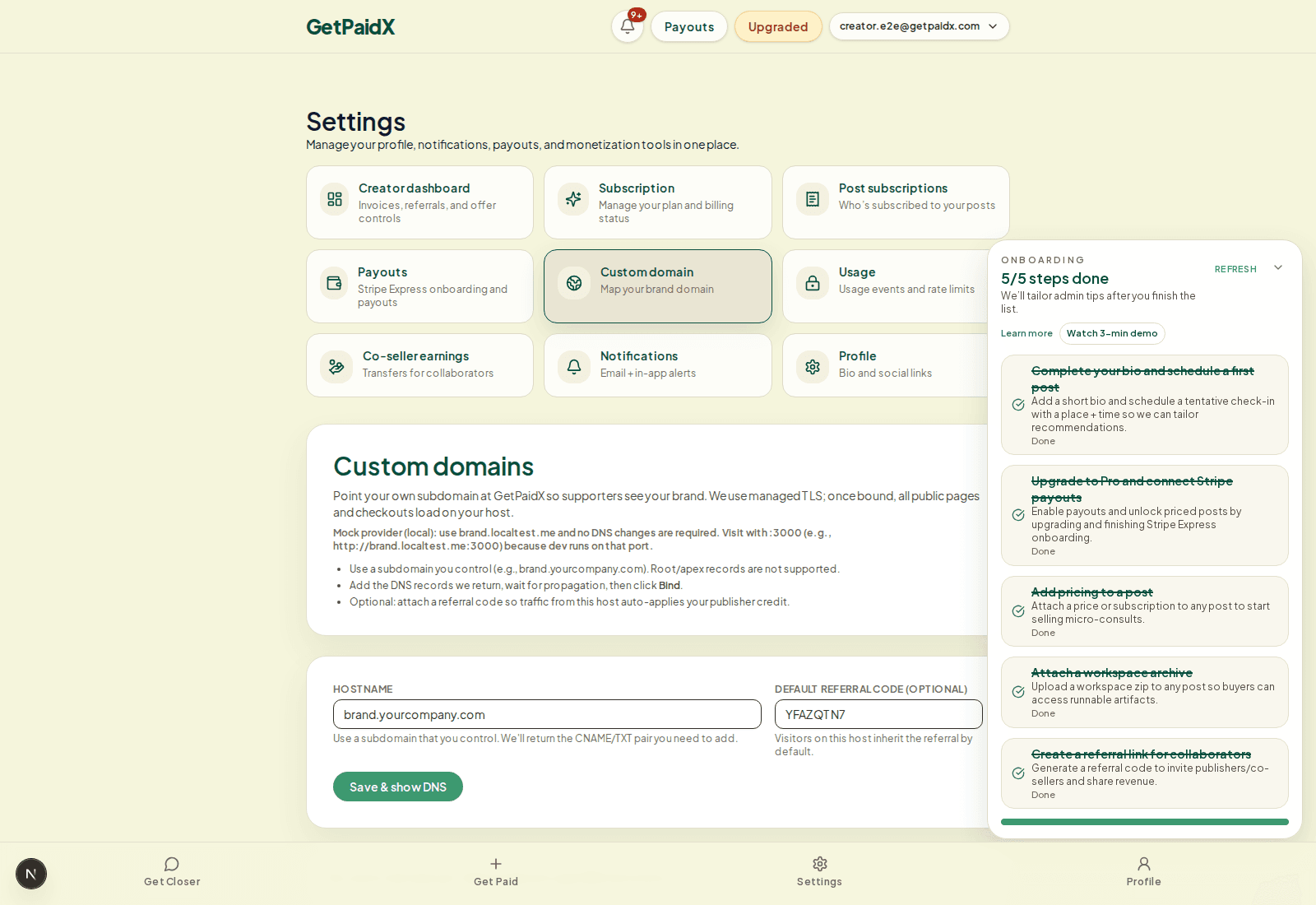Open Post subscriptions via its document icon

click(811, 199)
